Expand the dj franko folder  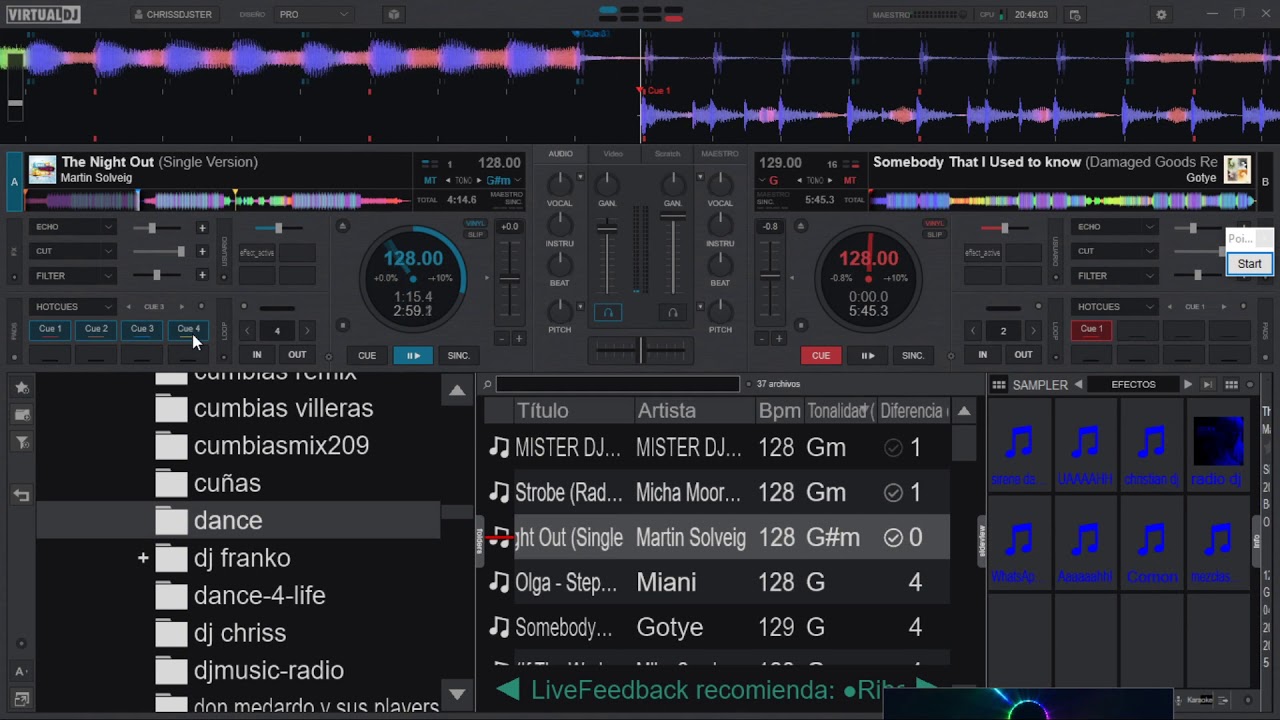point(143,558)
